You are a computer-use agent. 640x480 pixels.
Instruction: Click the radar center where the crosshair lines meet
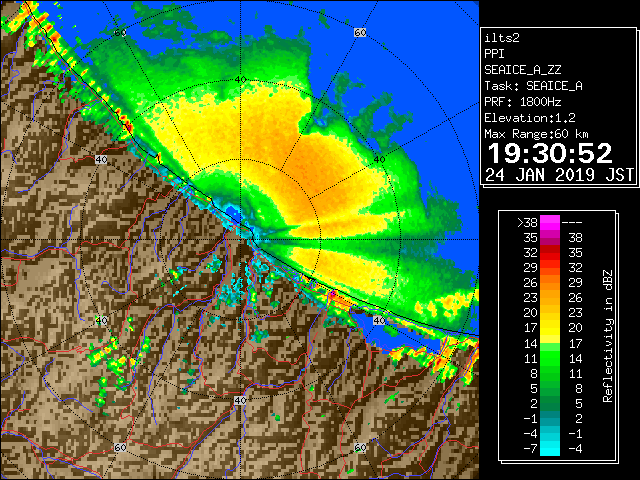click(x=240, y=240)
